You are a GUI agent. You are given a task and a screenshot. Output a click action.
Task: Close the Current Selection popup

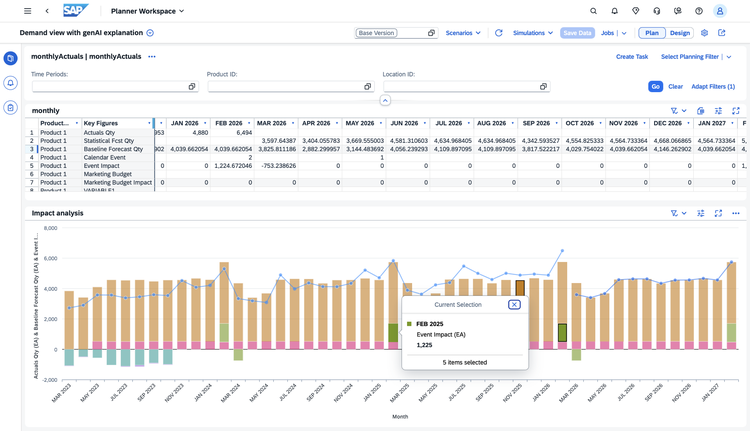coord(514,305)
